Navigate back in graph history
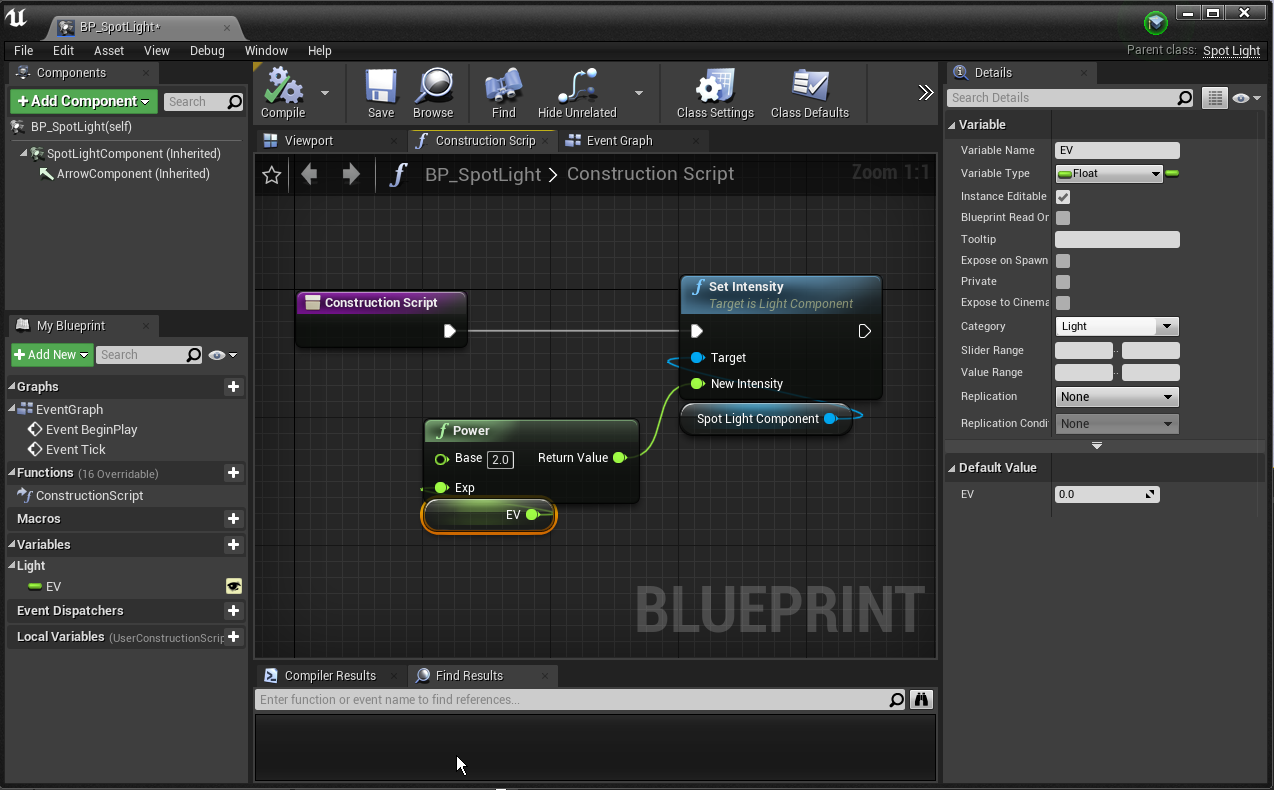The width and height of the screenshot is (1274, 790). (x=309, y=175)
